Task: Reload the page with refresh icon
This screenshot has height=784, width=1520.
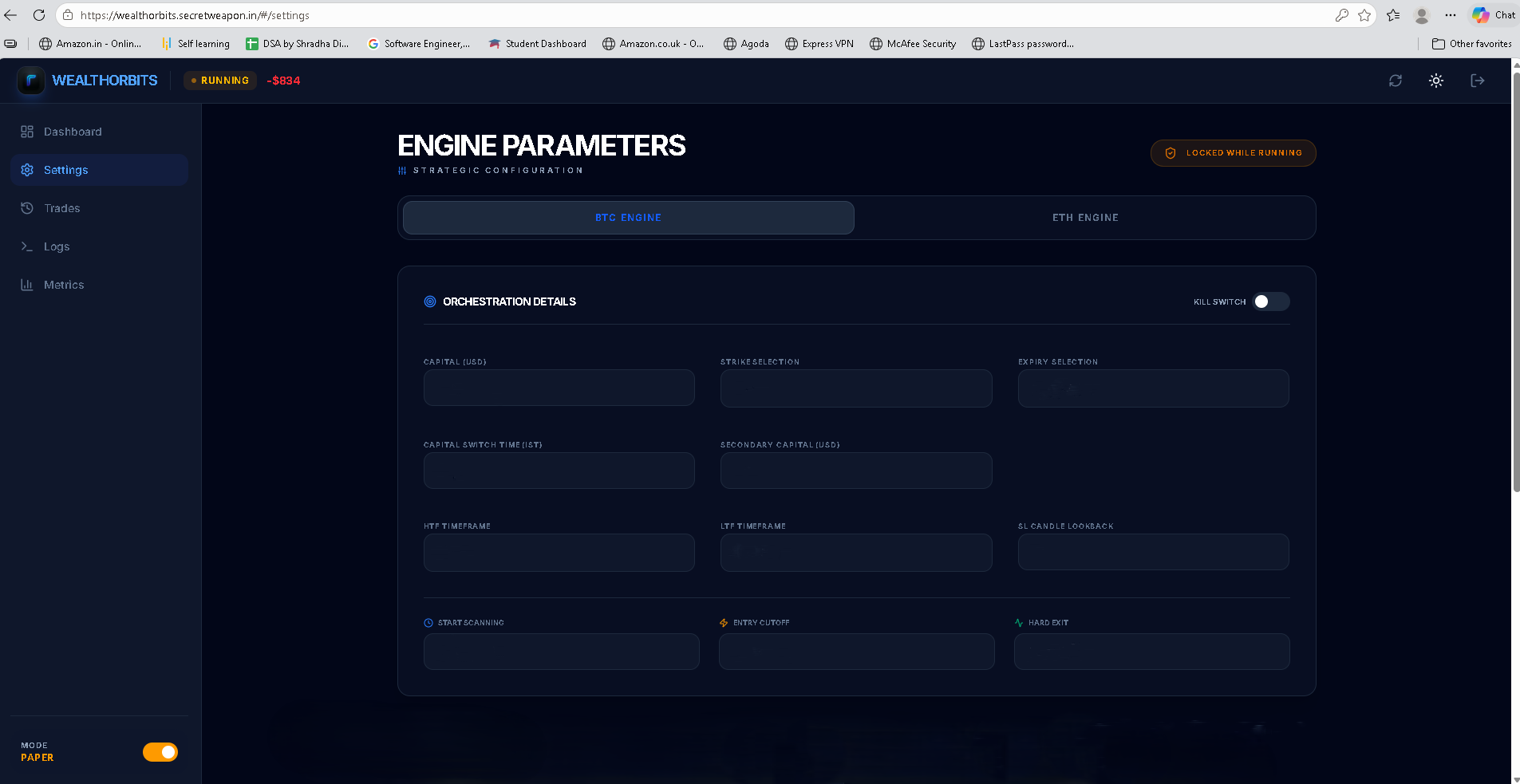Action: (38, 15)
